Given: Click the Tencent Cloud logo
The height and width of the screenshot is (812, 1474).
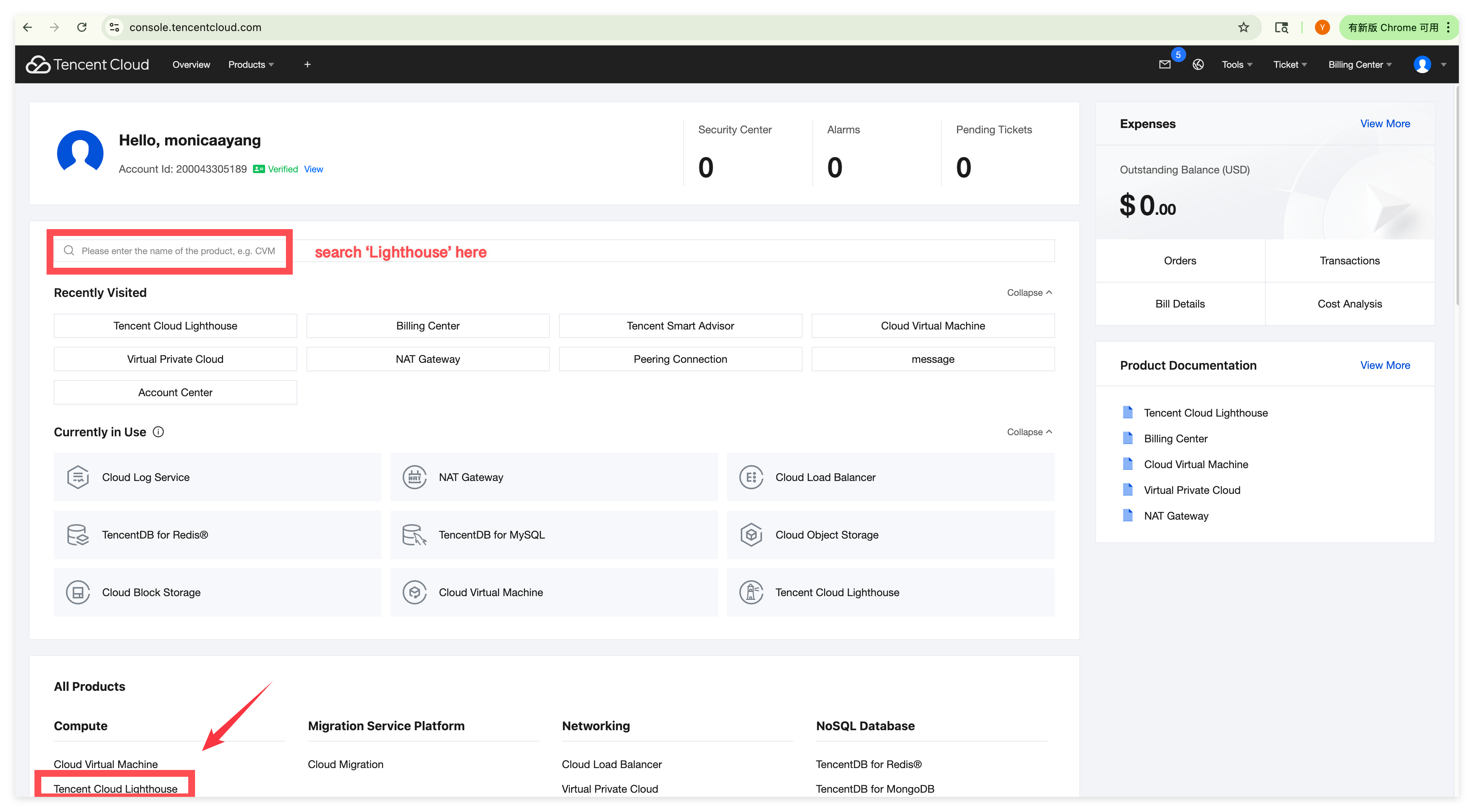Looking at the screenshot, I should pos(87,65).
